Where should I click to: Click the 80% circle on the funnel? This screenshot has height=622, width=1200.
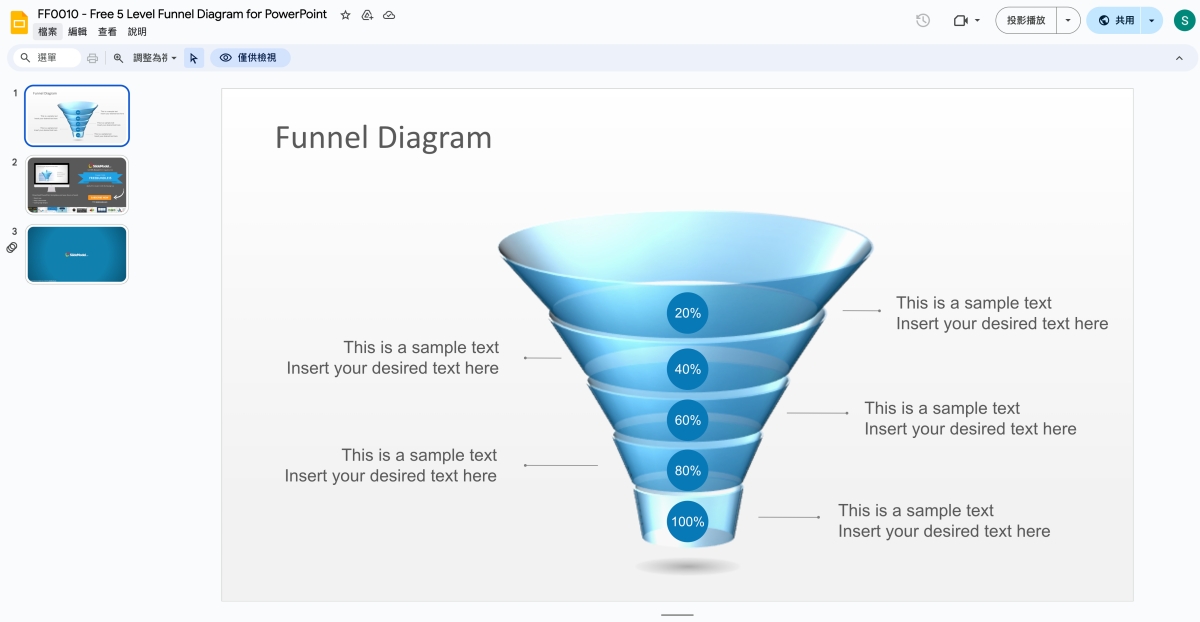pyautogui.click(x=688, y=471)
